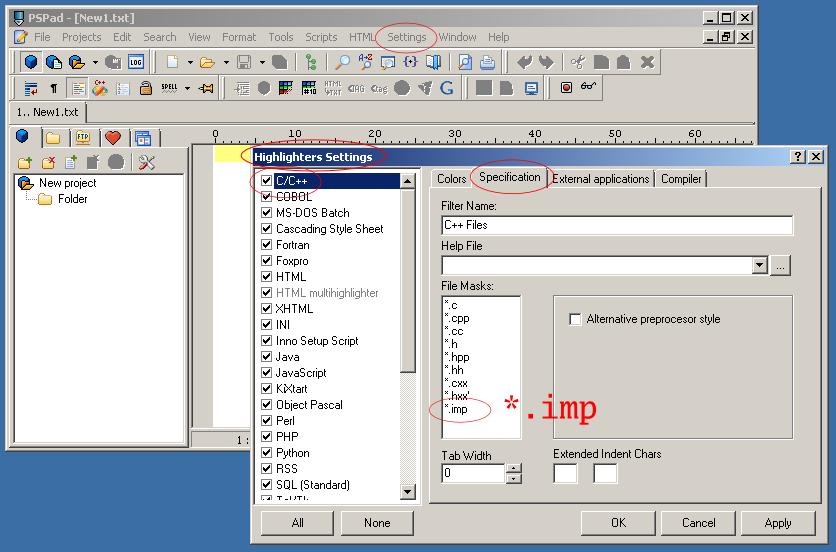Switch to the Compiler tab
836x552 pixels.
[x=681, y=179]
